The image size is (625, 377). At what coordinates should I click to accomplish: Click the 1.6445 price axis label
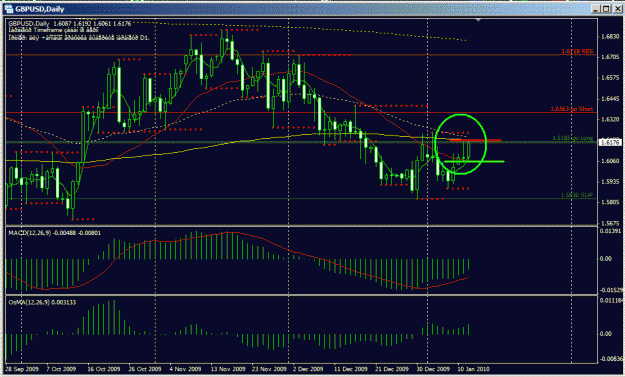point(610,99)
